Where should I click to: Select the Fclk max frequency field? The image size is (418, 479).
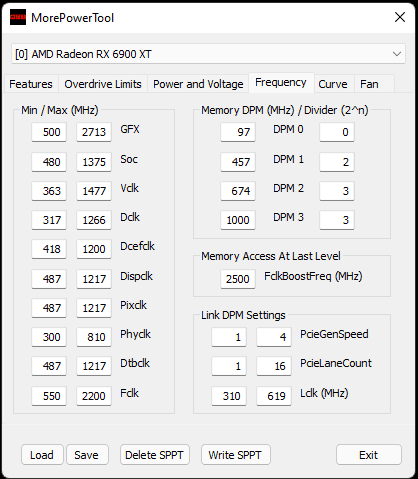point(94,396)
